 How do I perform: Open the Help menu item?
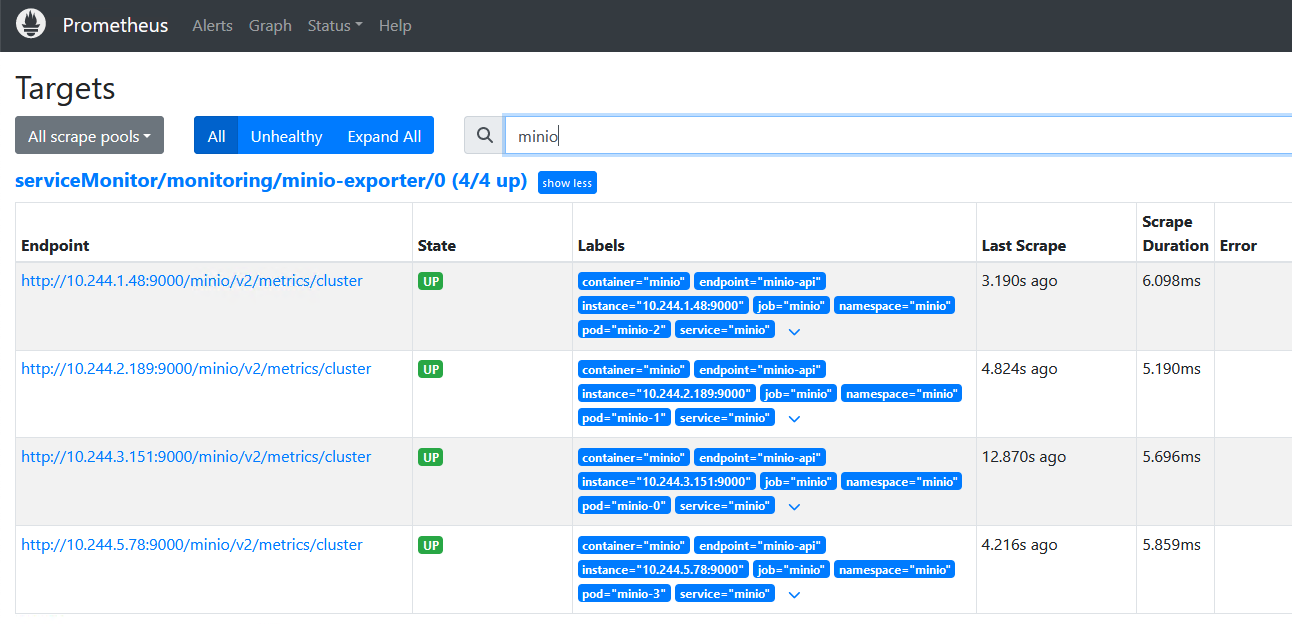(395, 26)
